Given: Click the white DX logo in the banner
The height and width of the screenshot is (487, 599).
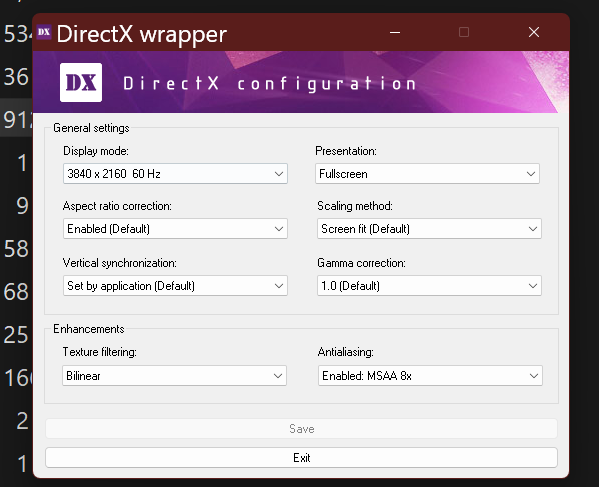Looking at the screenshot, I should tap(81, 83).
